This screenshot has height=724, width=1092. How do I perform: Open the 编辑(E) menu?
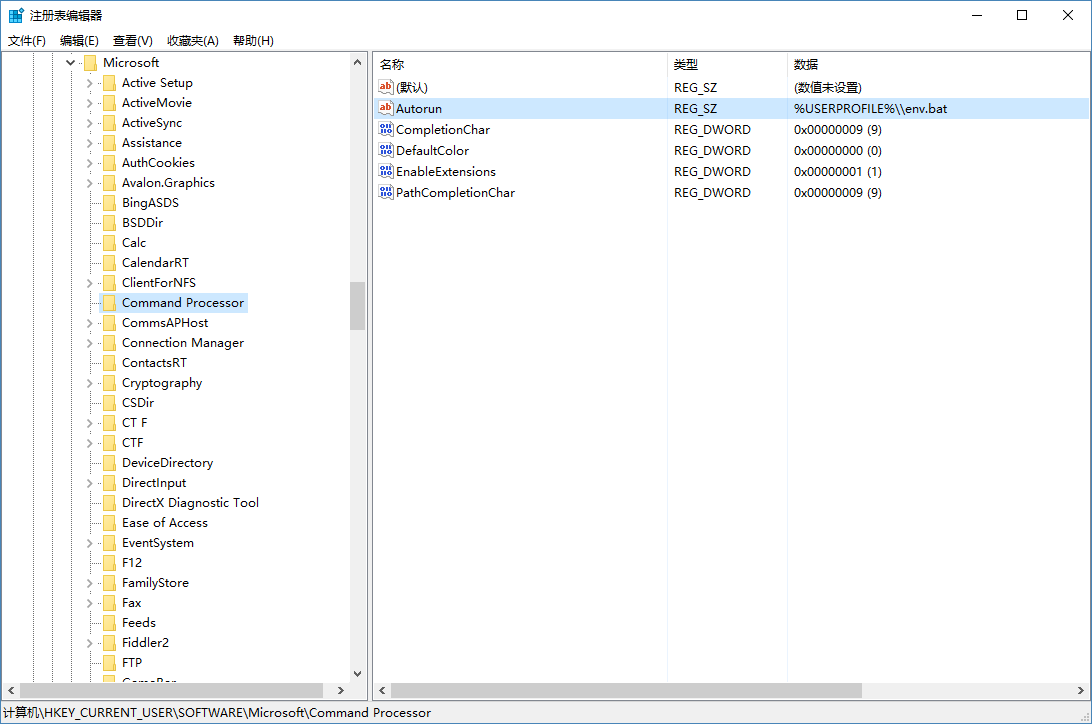click(x=78, y=40)
